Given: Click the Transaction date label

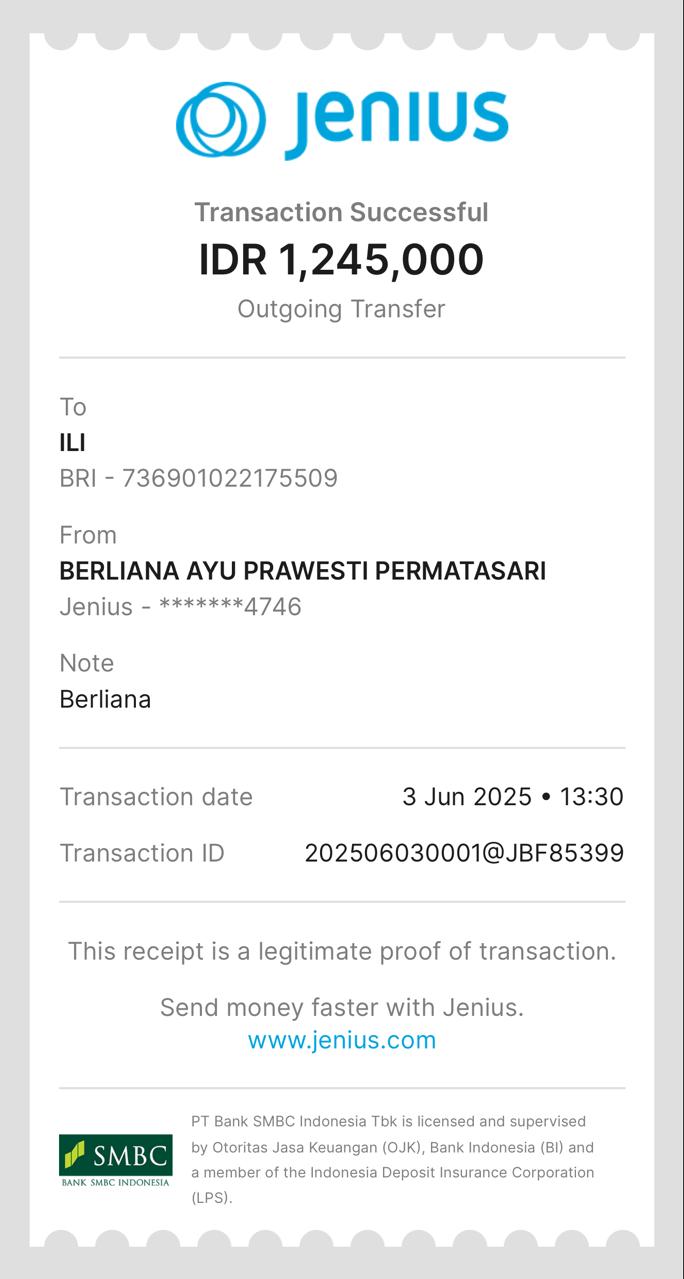Looking at the screenshot, I should point(156,797).
